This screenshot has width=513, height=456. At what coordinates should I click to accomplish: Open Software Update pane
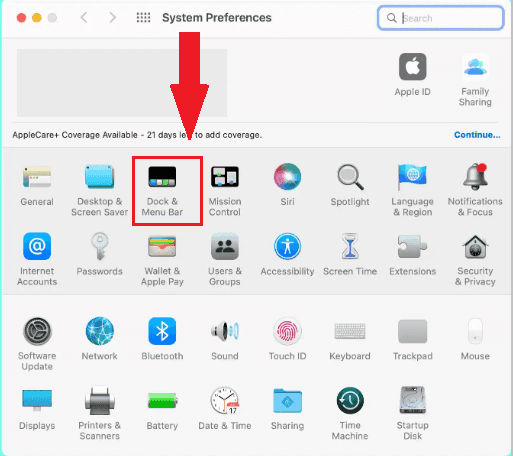[x=37, y=331]
